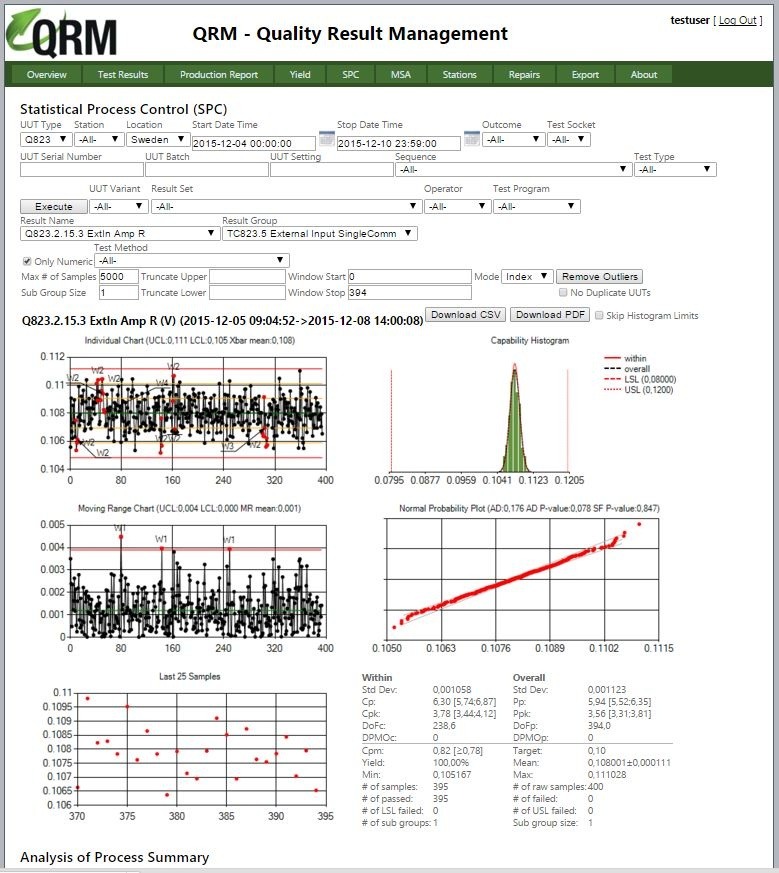Viewport: 779px width, 873px height.
Task: Click the Normal Probability Plot
Action: point(522,579)
